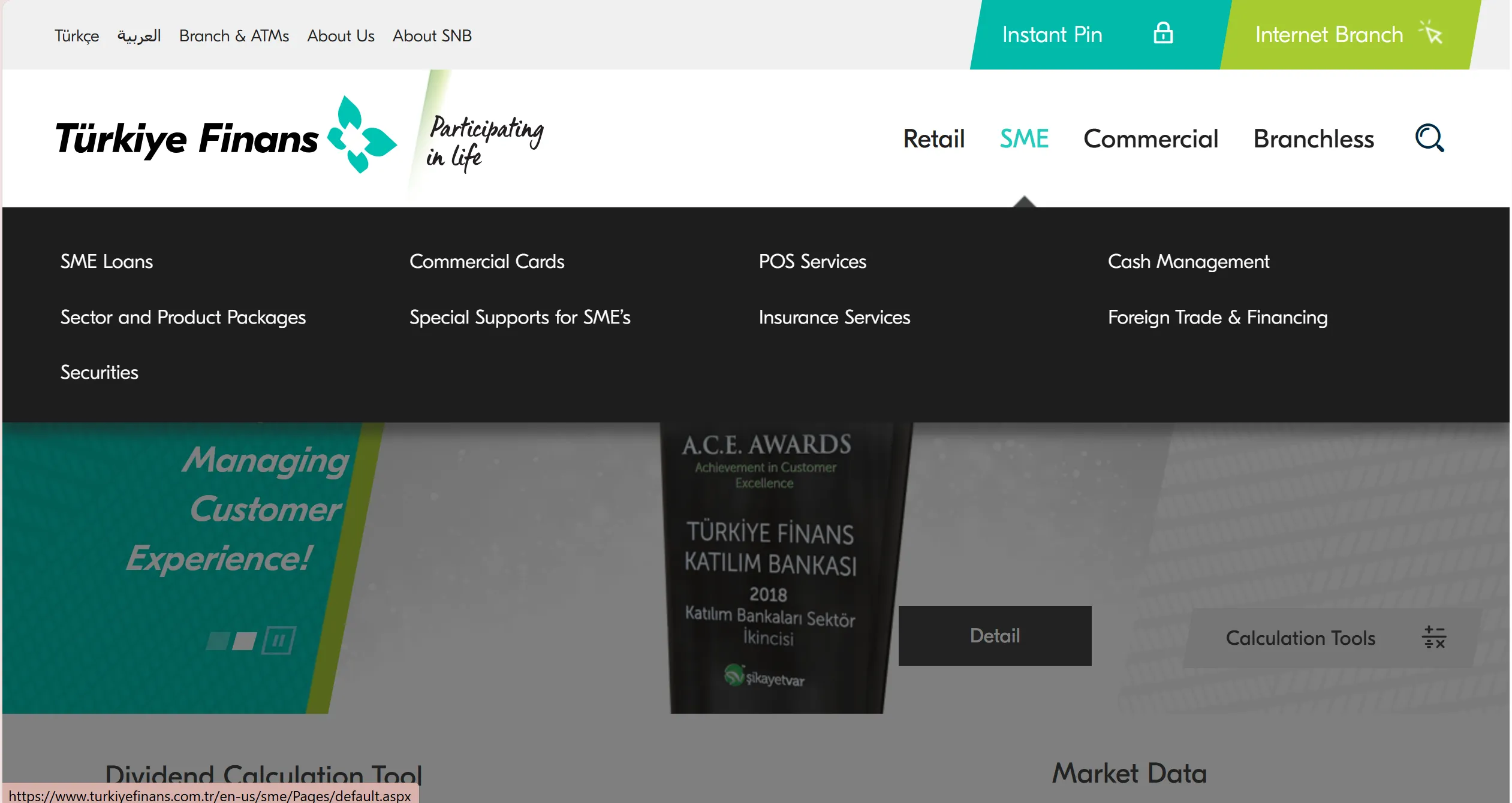
Task: Open Securities submenu item
Action: pyautogui.click(x=99, y=372)
